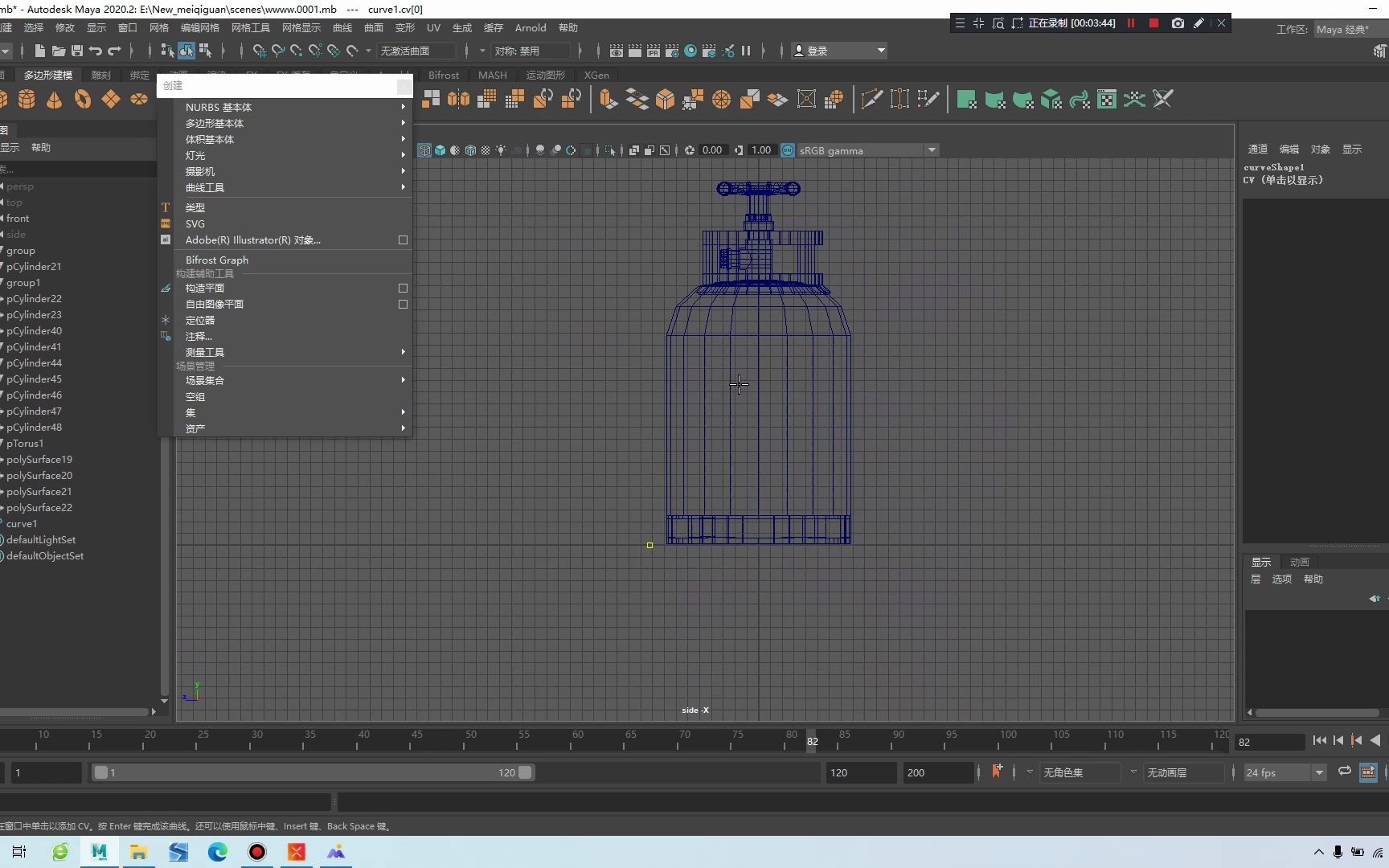
Task: Click the Multi-Cut tool shelf icon
Action: (871, 99)
